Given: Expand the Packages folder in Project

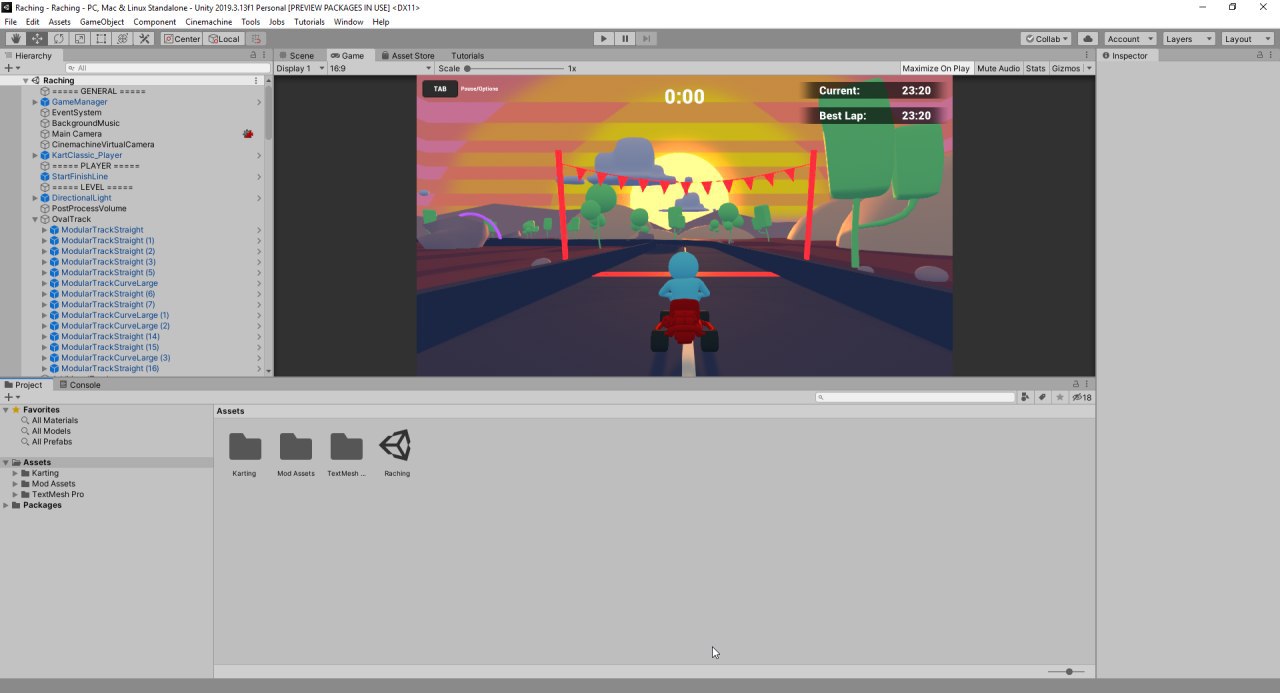Looking at the screenshot, I should (6, 505).
